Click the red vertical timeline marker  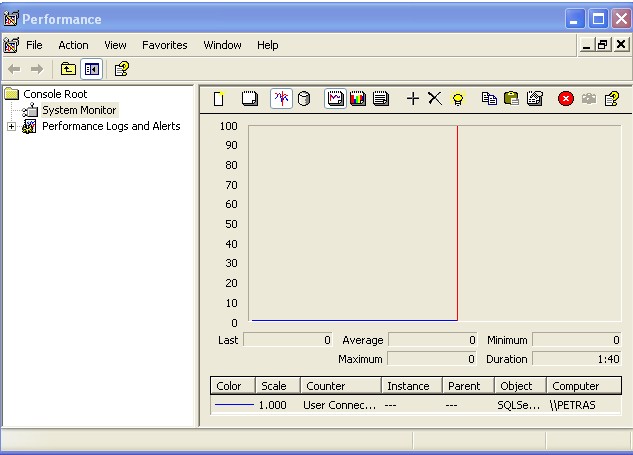(x=457, y=223)
